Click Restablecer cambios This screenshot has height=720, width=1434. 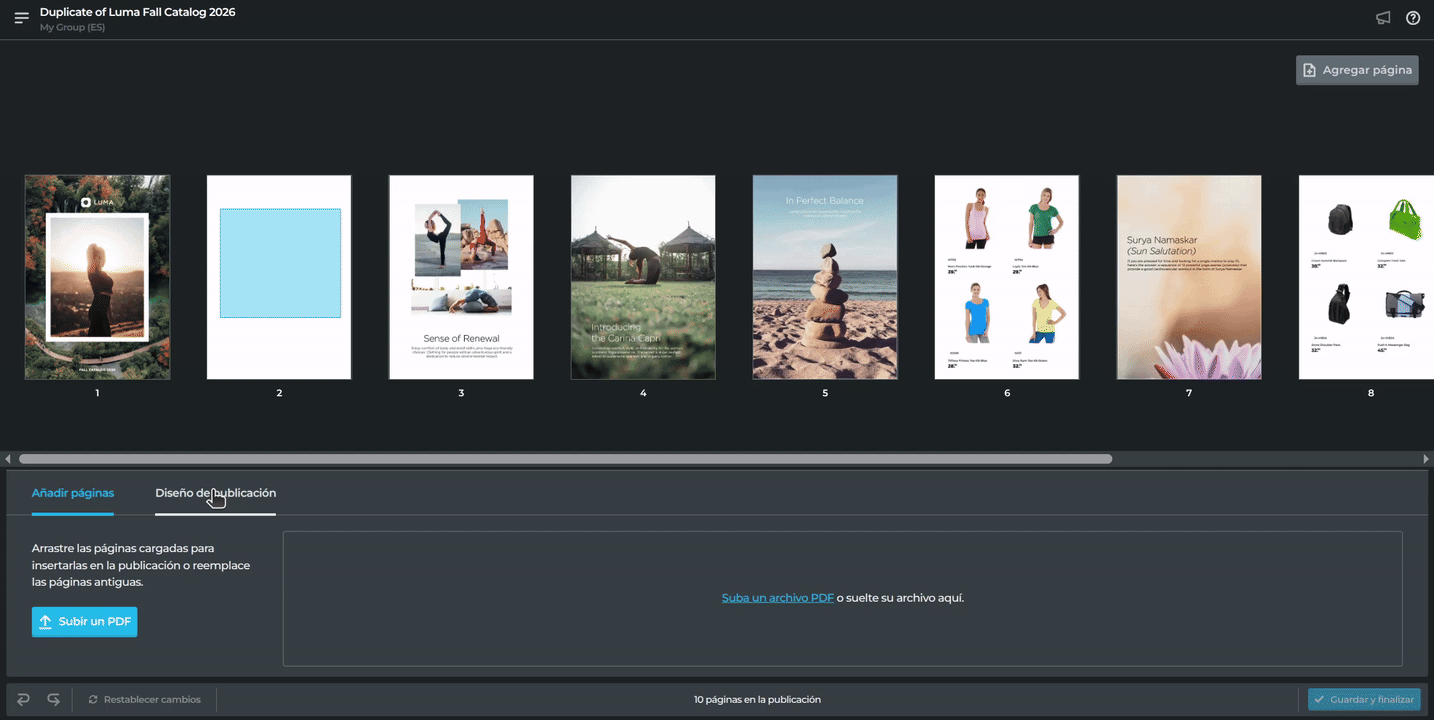pos(144,699)
